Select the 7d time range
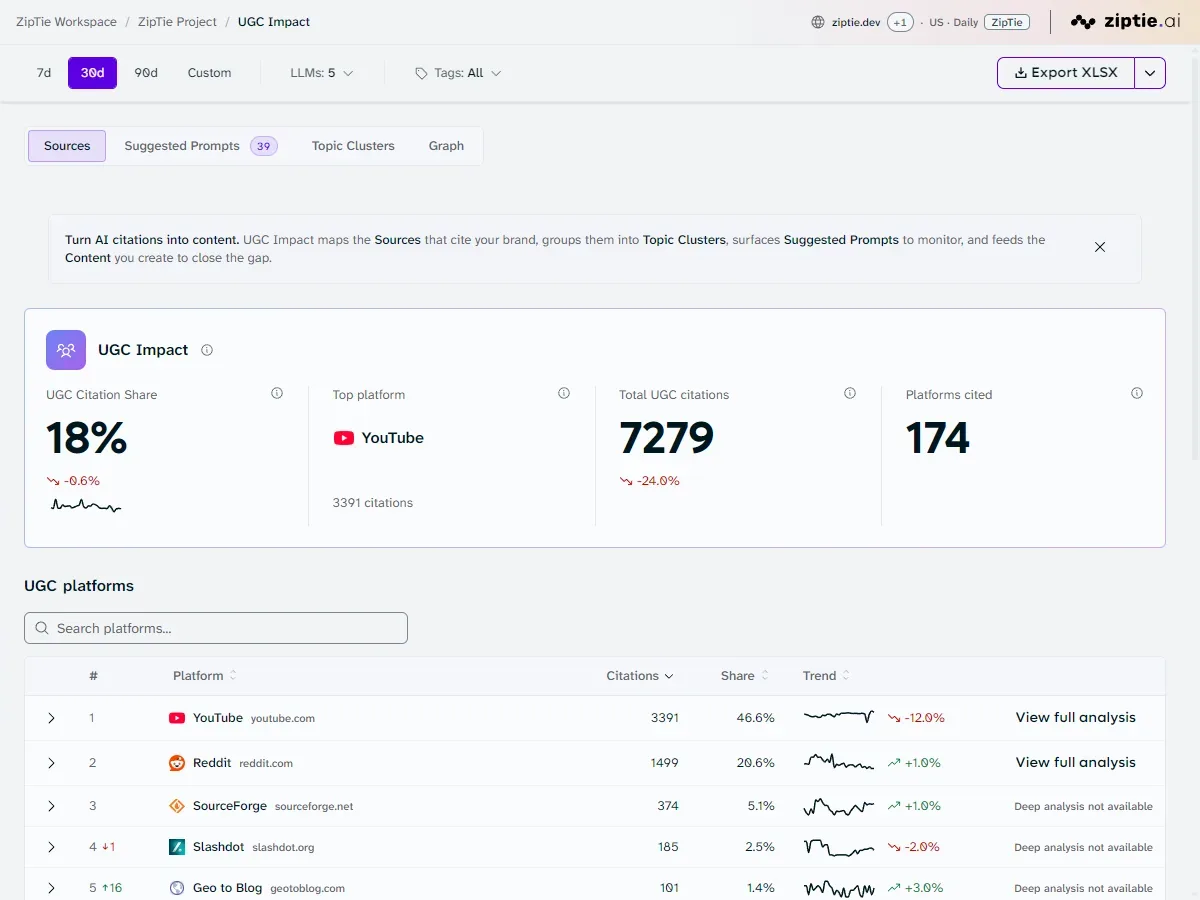Screen dimensions: 1200x900 (x=44, y=73)
